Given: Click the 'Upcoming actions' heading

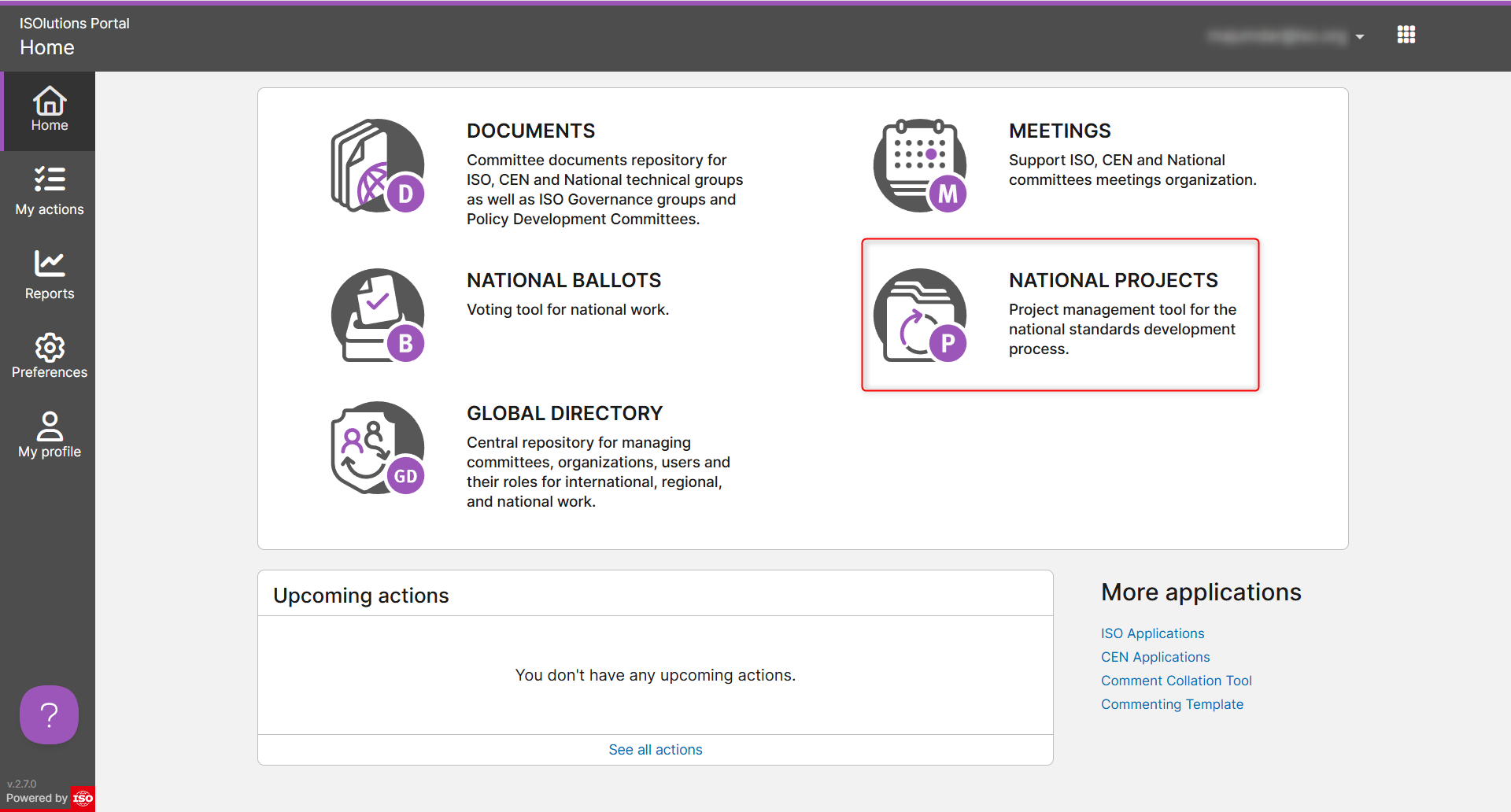Looking at the screenshot, I should pyautogui.click(x=360, y=596).
